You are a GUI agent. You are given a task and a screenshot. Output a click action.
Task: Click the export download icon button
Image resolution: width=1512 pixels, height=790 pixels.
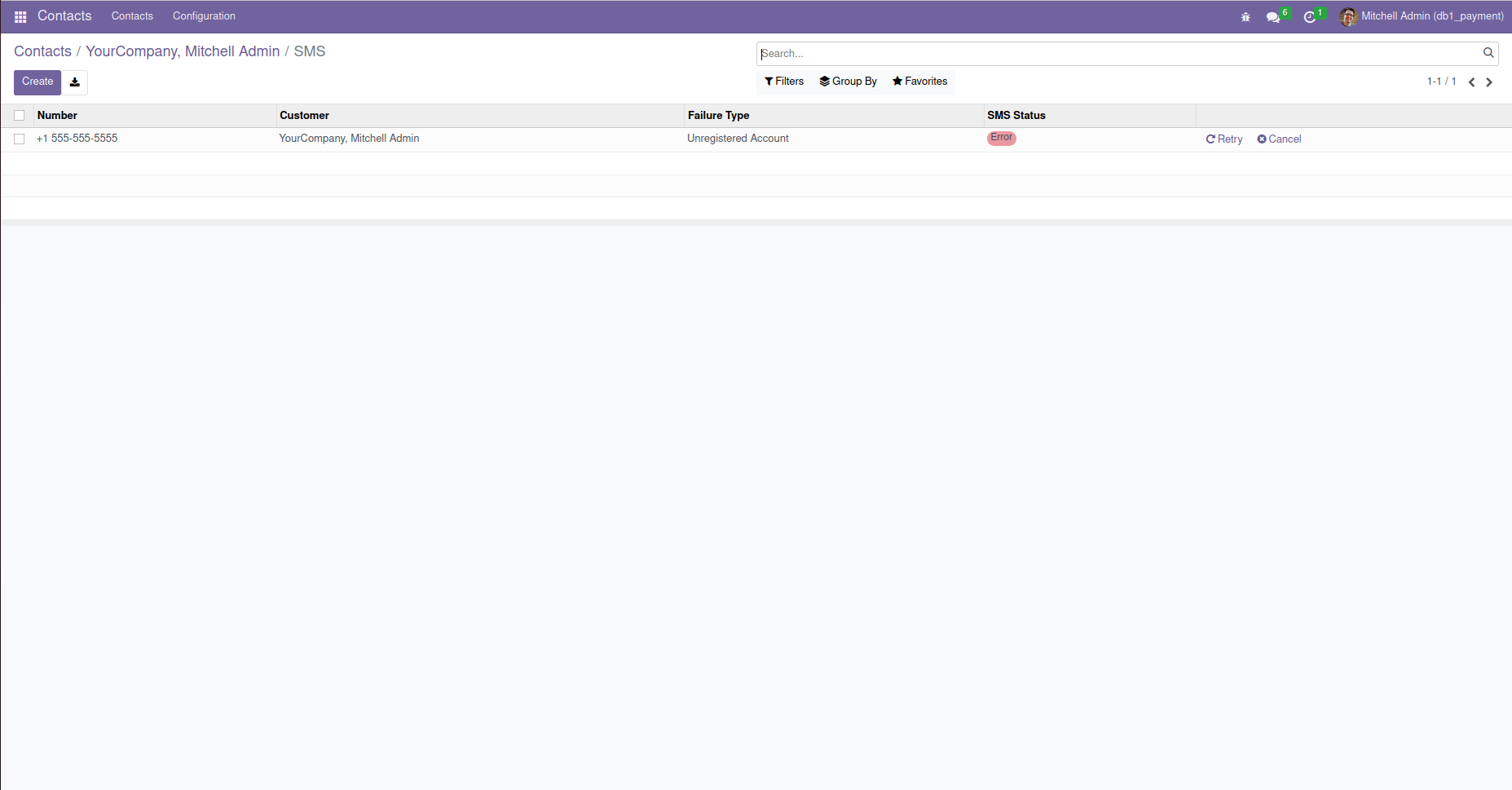[x=75, y=82]
